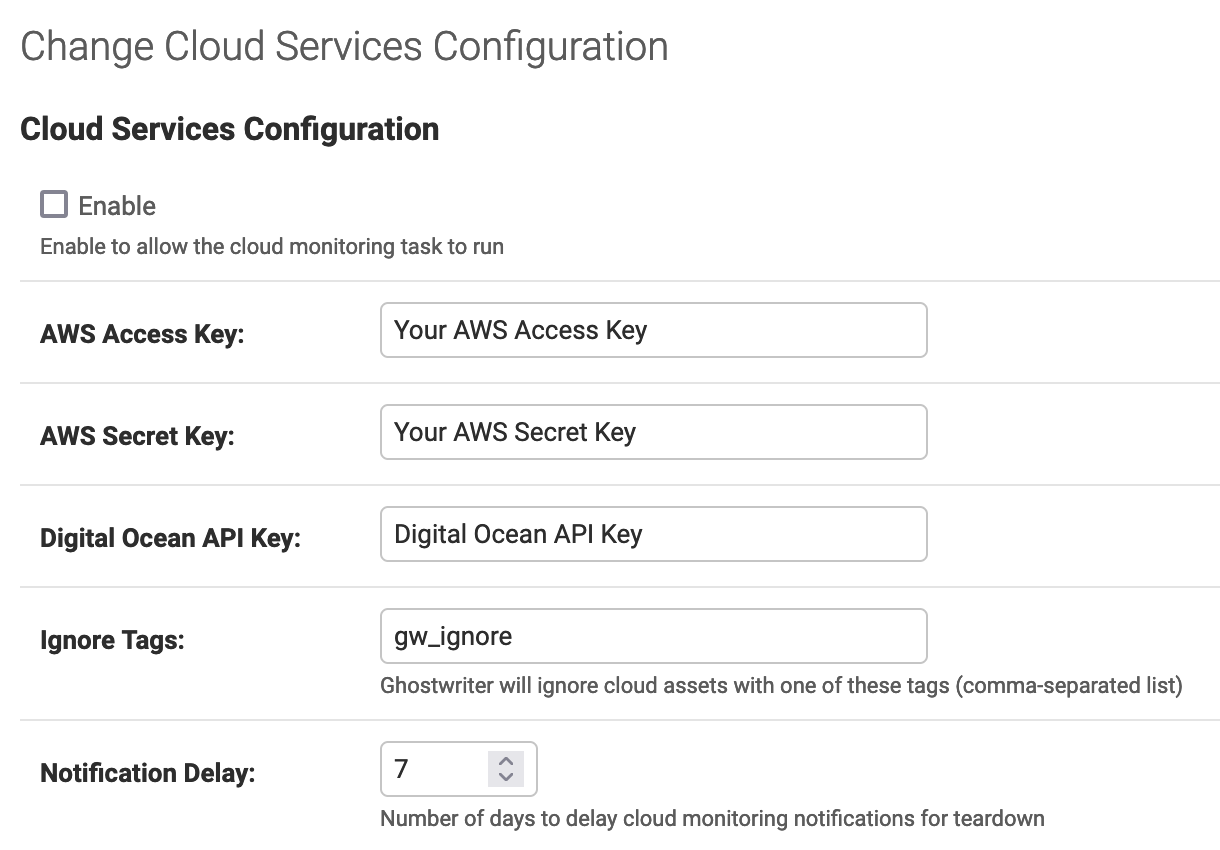
Task: Click the teardown notification delay description text
Action: pos(712,819)
